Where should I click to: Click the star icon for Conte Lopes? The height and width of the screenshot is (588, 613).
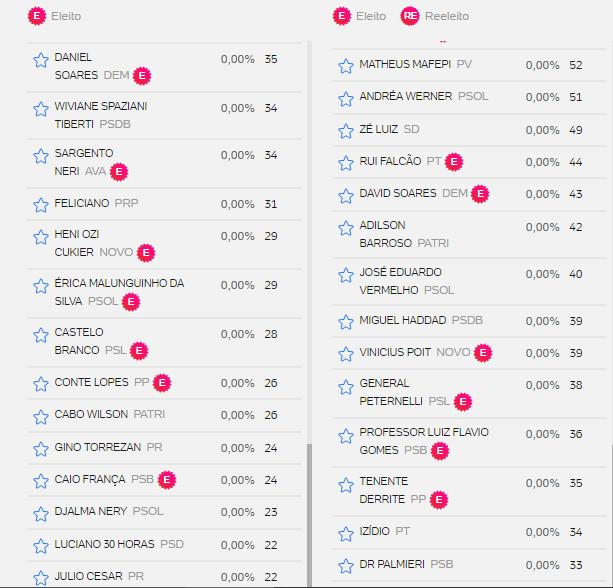pyautogui.click(x=40, y=383)
